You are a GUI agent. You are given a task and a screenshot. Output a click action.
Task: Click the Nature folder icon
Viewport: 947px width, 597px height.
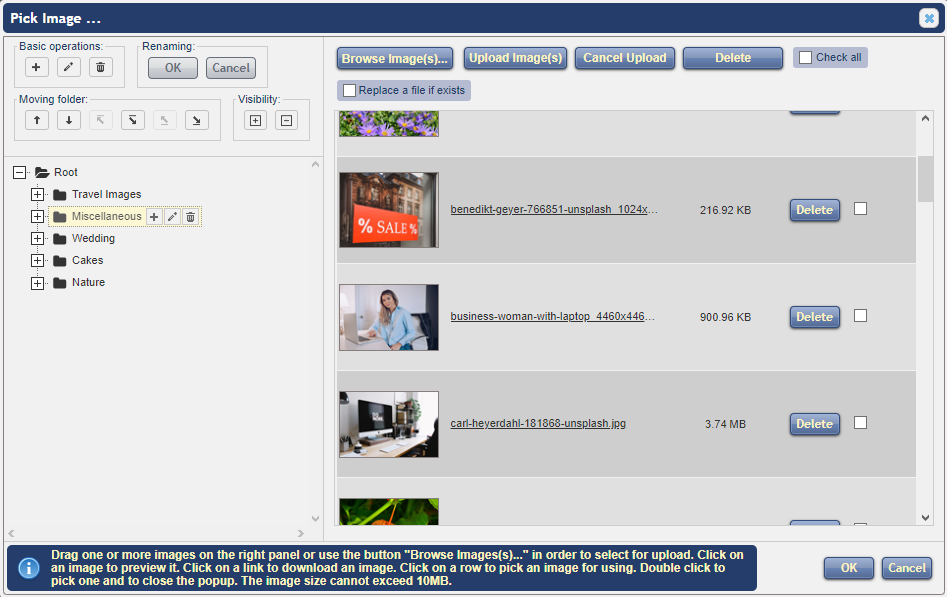[x=59, y=283]
